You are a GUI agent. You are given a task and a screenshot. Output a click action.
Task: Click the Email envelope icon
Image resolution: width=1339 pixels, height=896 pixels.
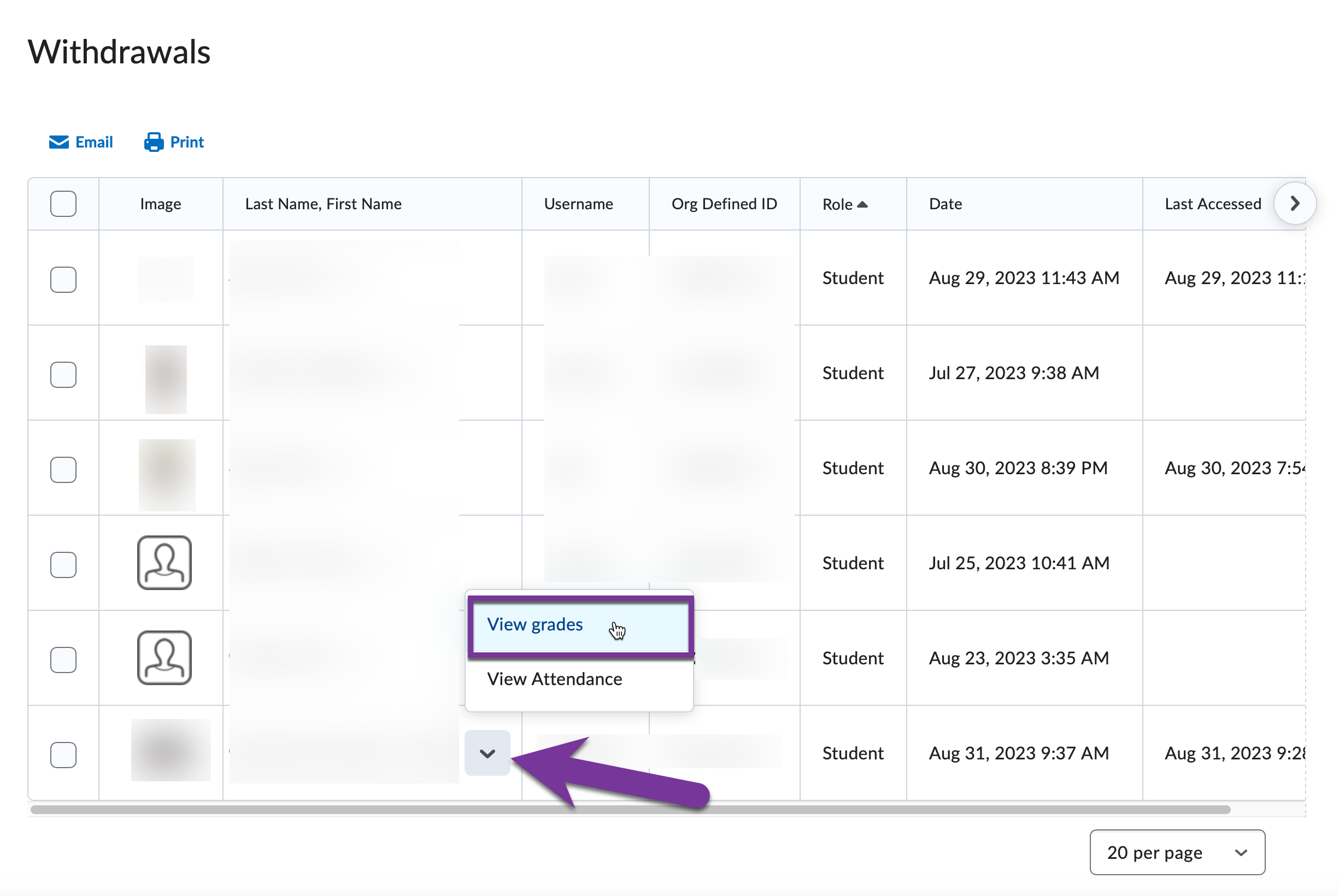[60, 142]
